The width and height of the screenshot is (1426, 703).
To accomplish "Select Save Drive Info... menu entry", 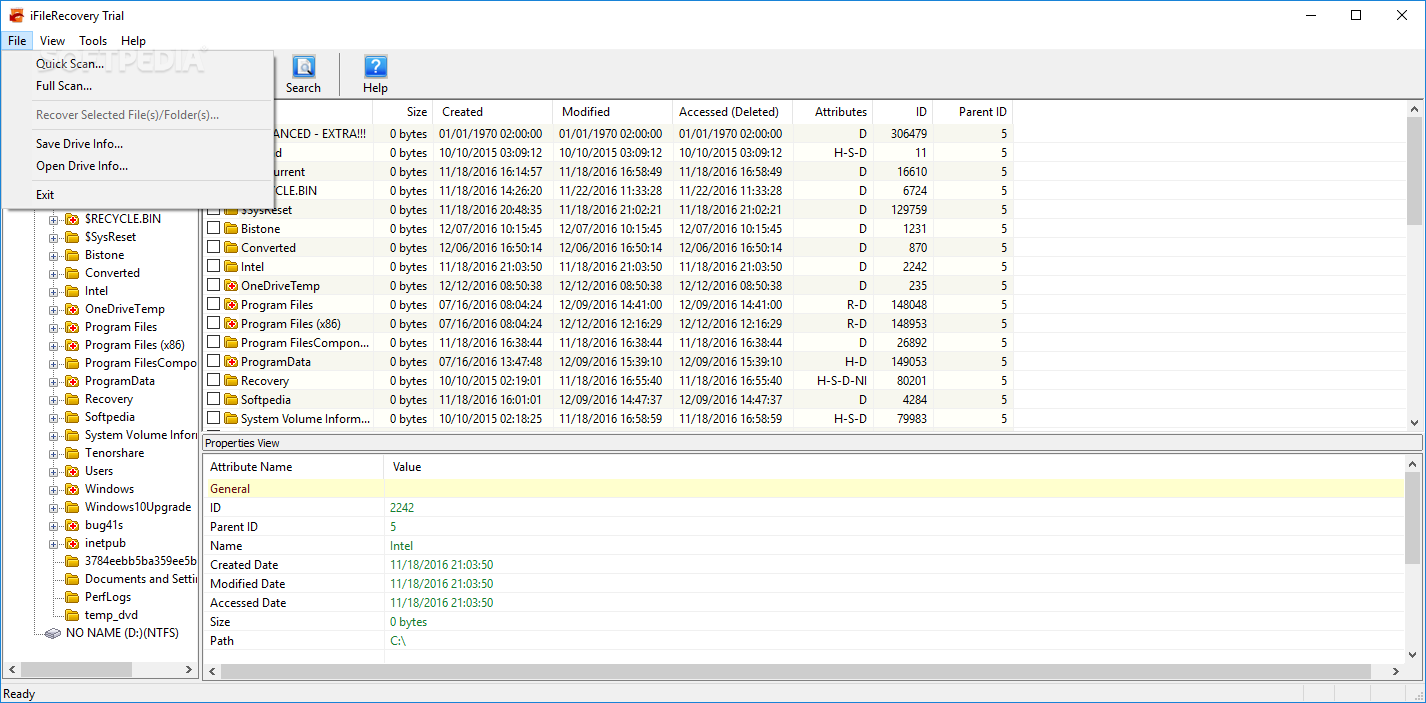I will tap(138, 144).
